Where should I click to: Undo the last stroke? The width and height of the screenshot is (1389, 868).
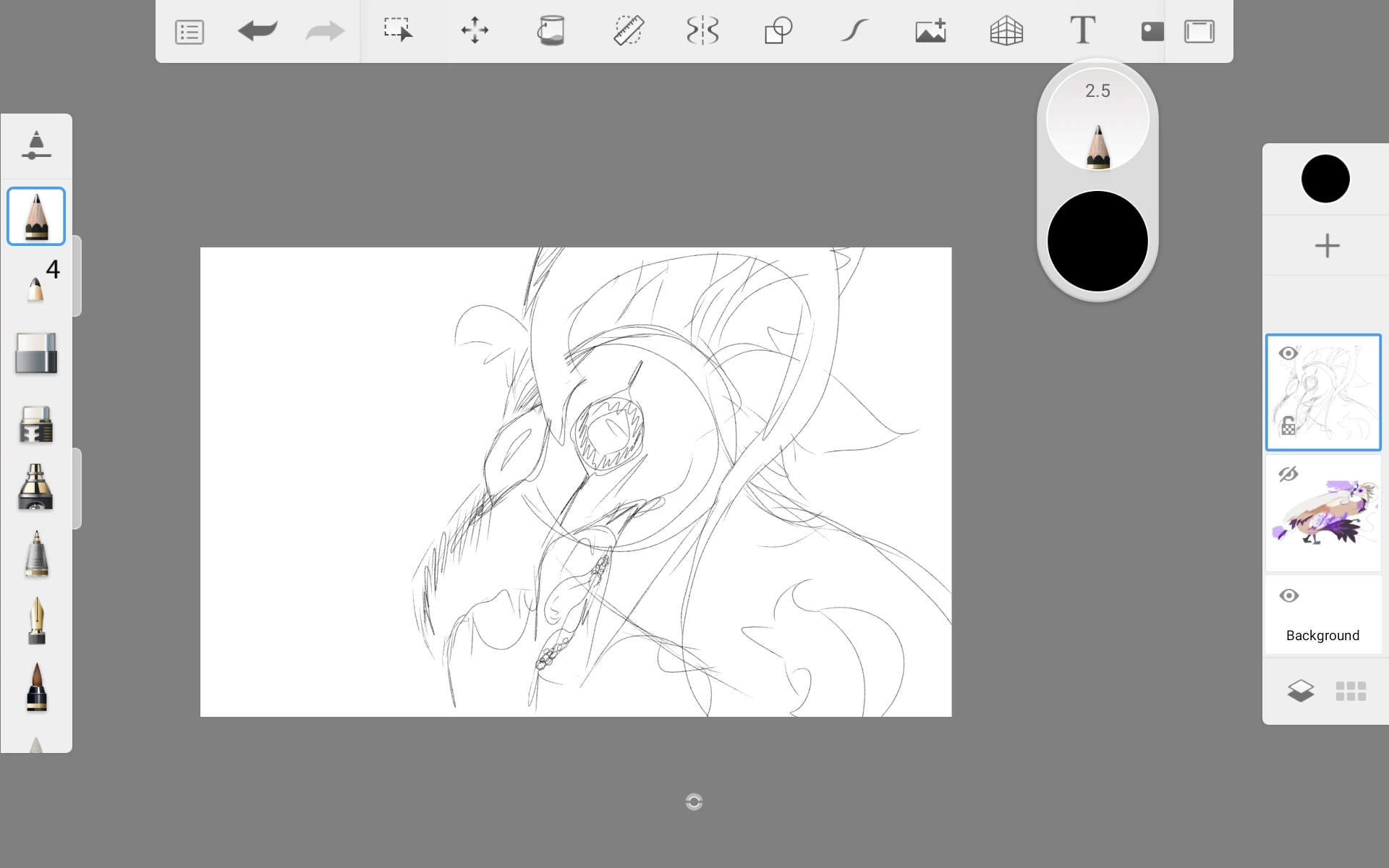[x=258, y=31]
